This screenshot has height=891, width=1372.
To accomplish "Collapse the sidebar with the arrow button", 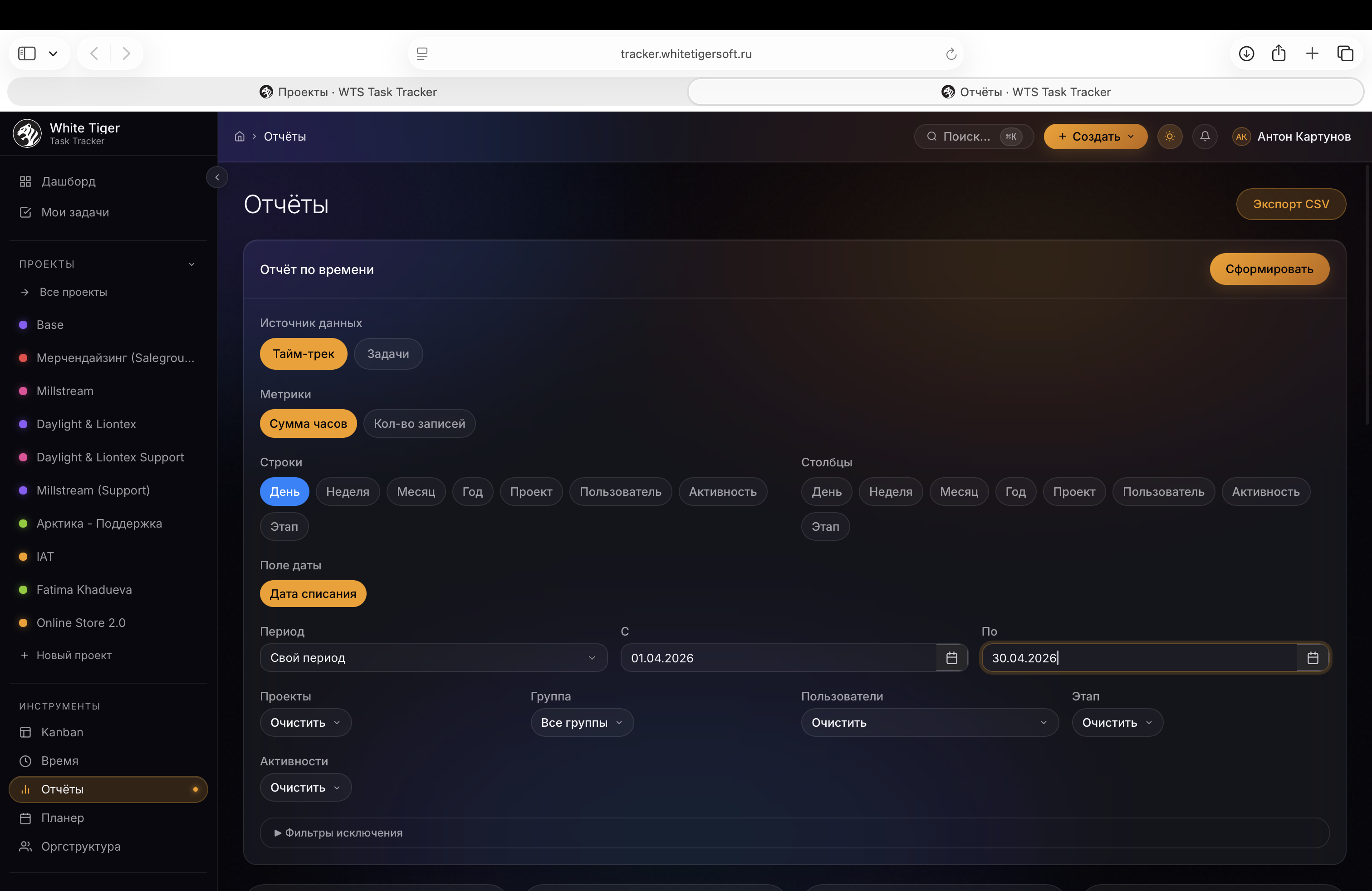I will tap(217, 177).
